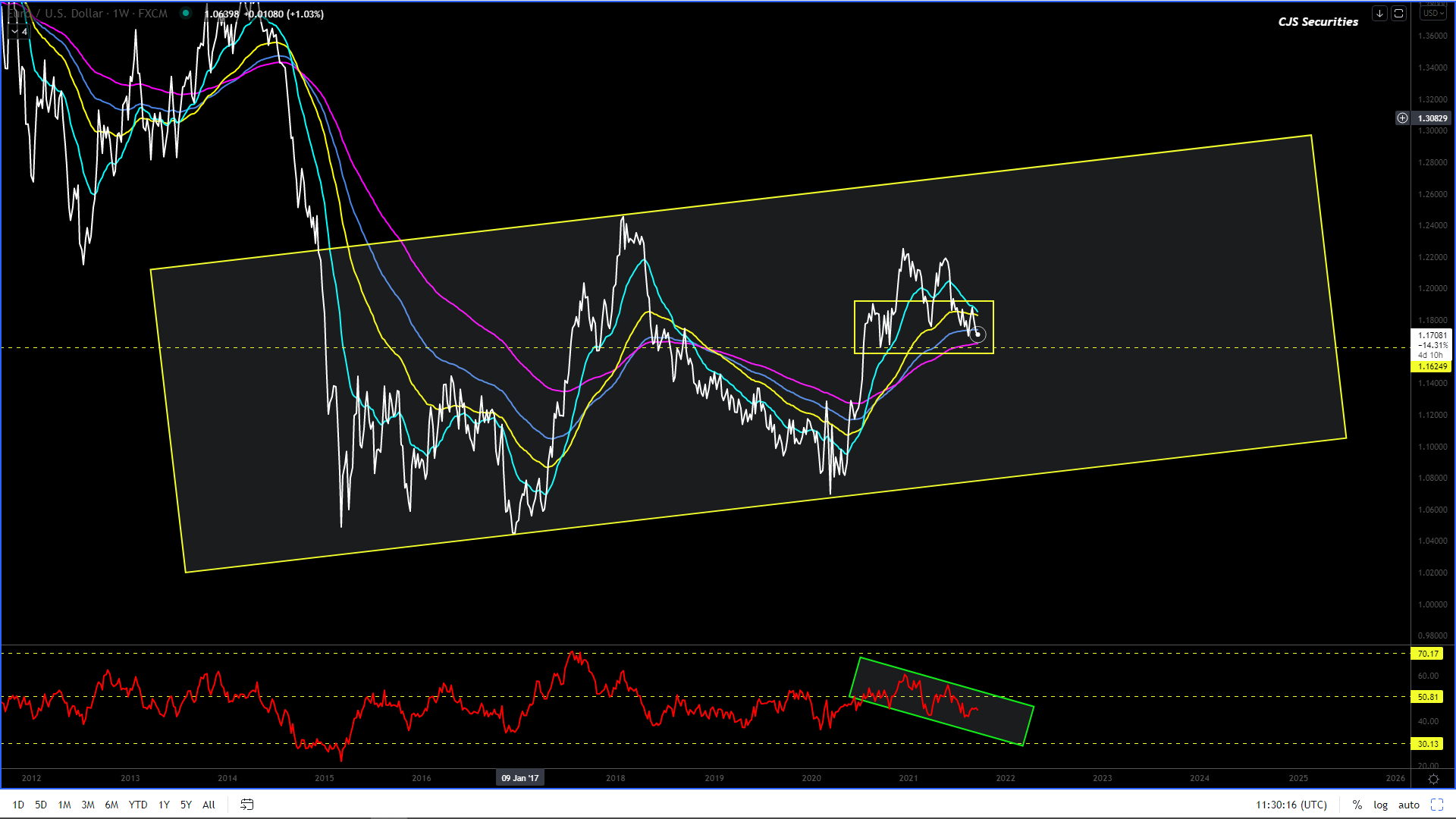Click the 09 Jan '17 date marker
This screenshot has width=1456, height=819.
point(519,778)
